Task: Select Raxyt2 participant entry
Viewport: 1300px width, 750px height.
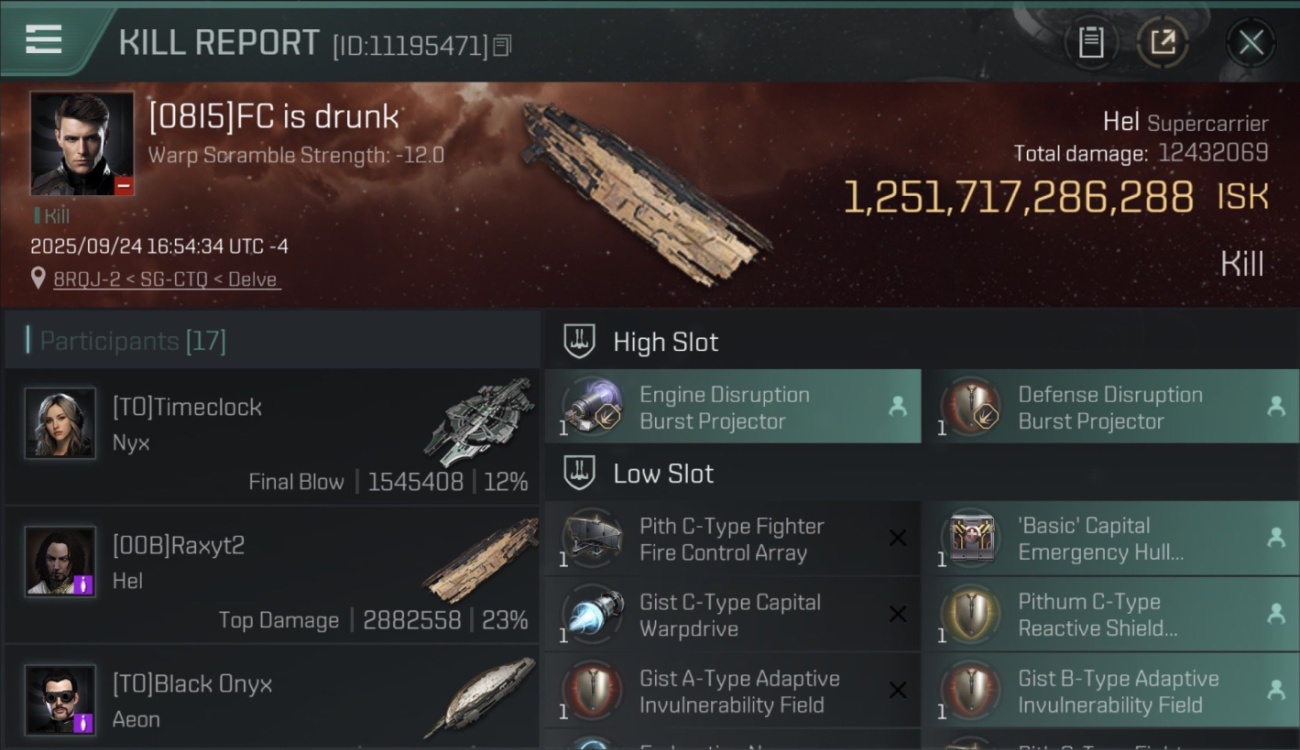Action: coord(272,575)
